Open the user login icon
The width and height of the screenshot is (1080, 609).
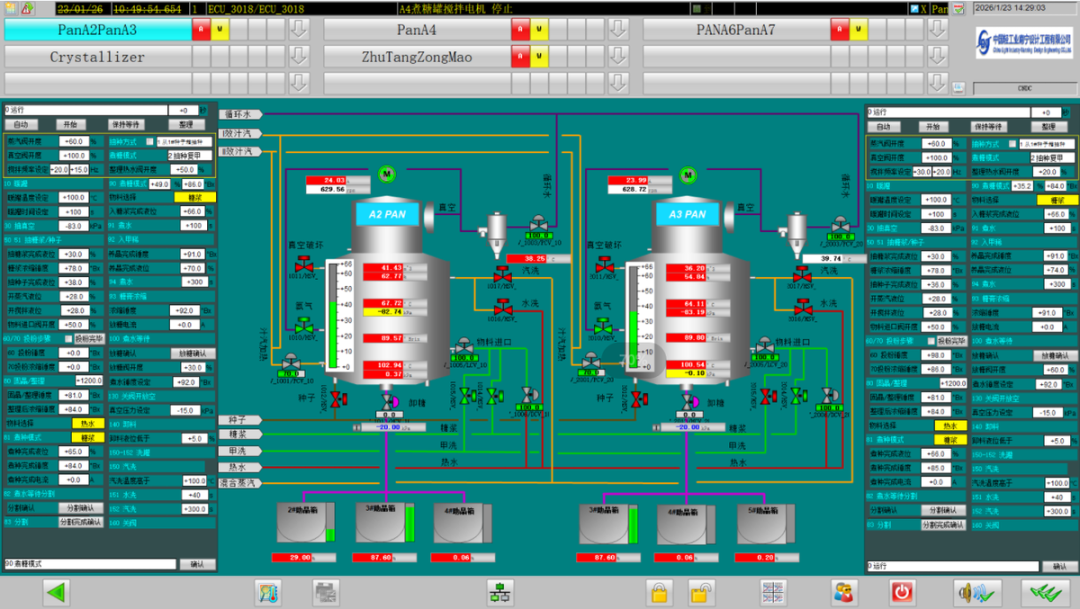[844, 592]
